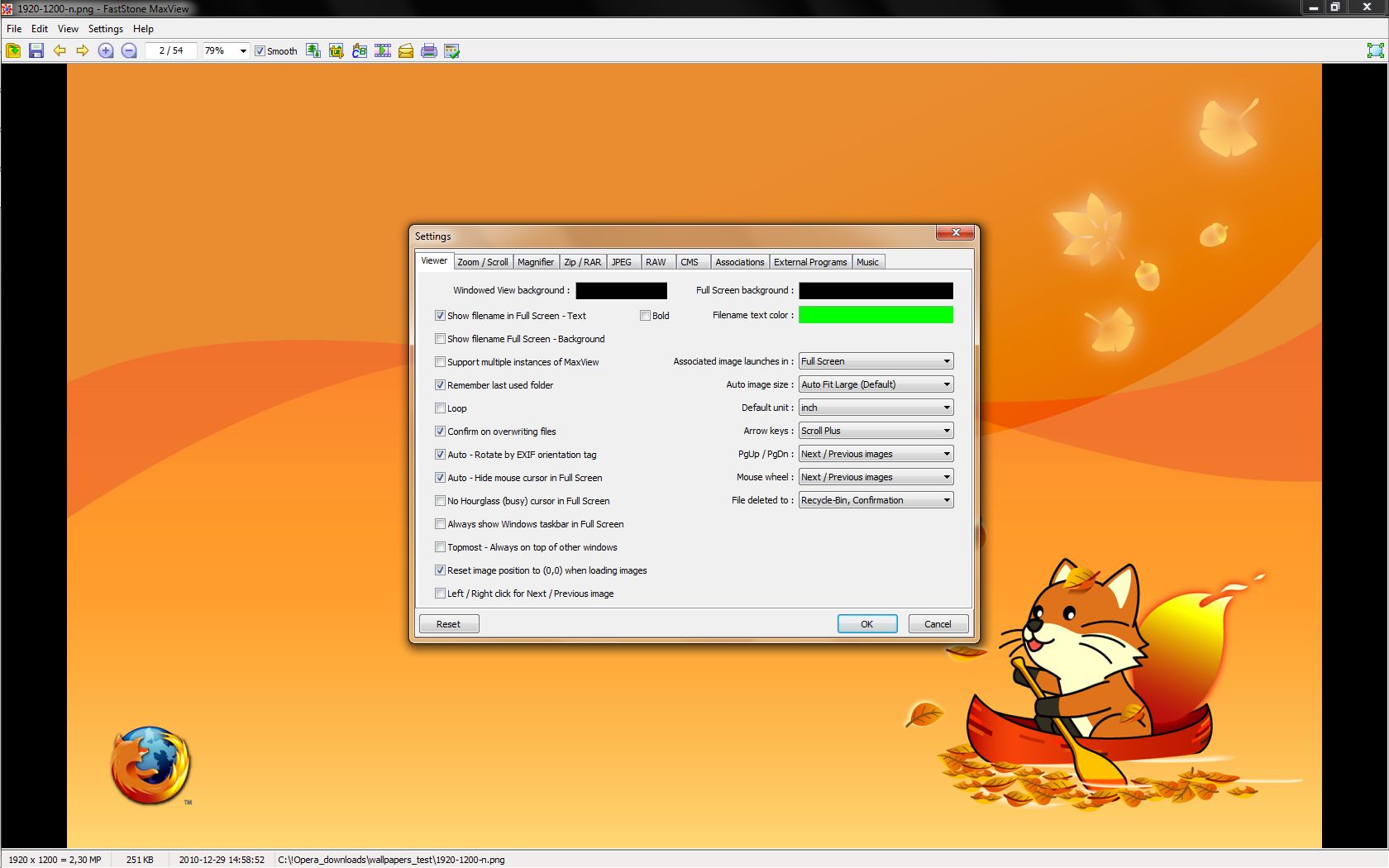
Task: Uncheck Confirm on overwriting files
Action: 440,432
